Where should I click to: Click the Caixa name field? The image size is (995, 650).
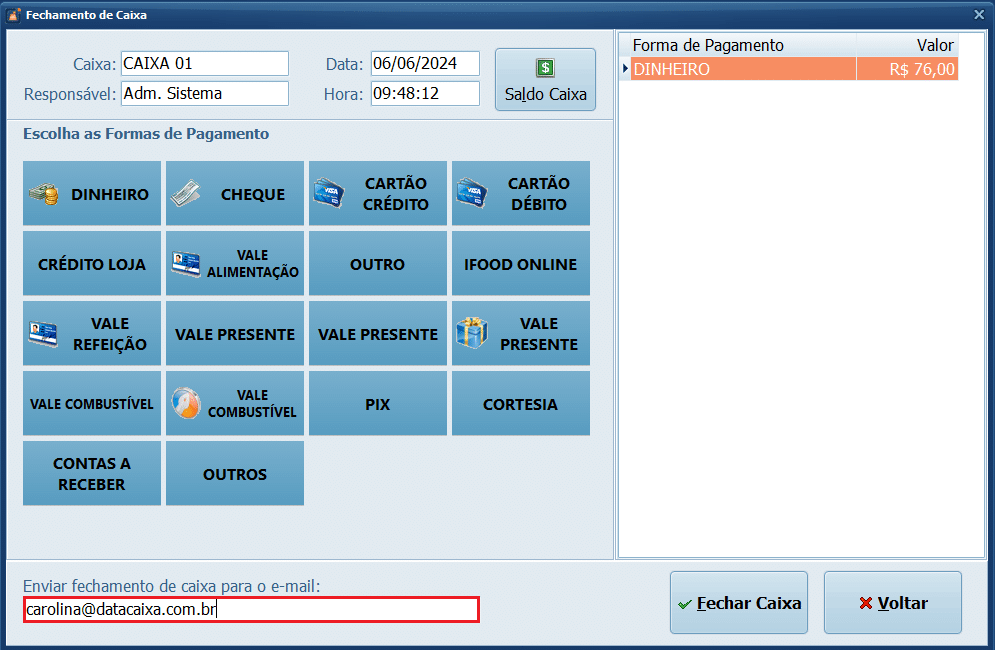[204, 64]
